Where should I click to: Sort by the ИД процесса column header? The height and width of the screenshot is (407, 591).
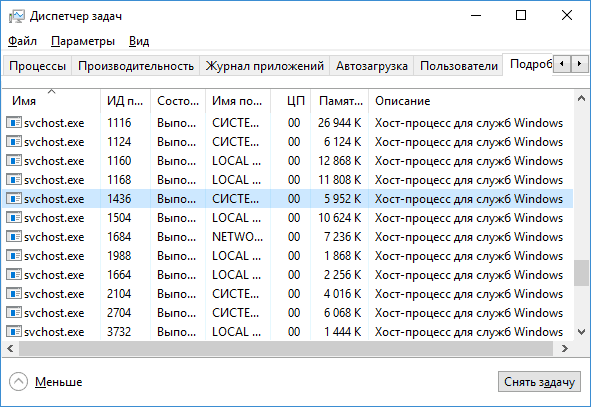[125, 101]
